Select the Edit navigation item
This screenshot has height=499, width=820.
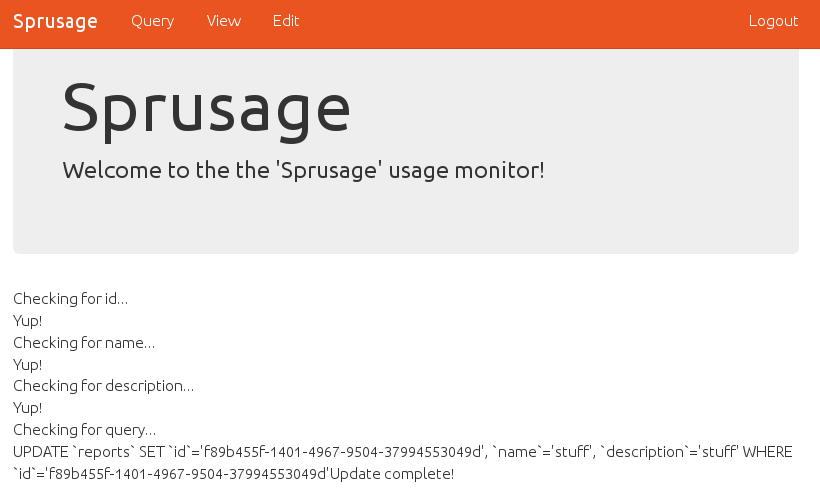tap(286, 21)
